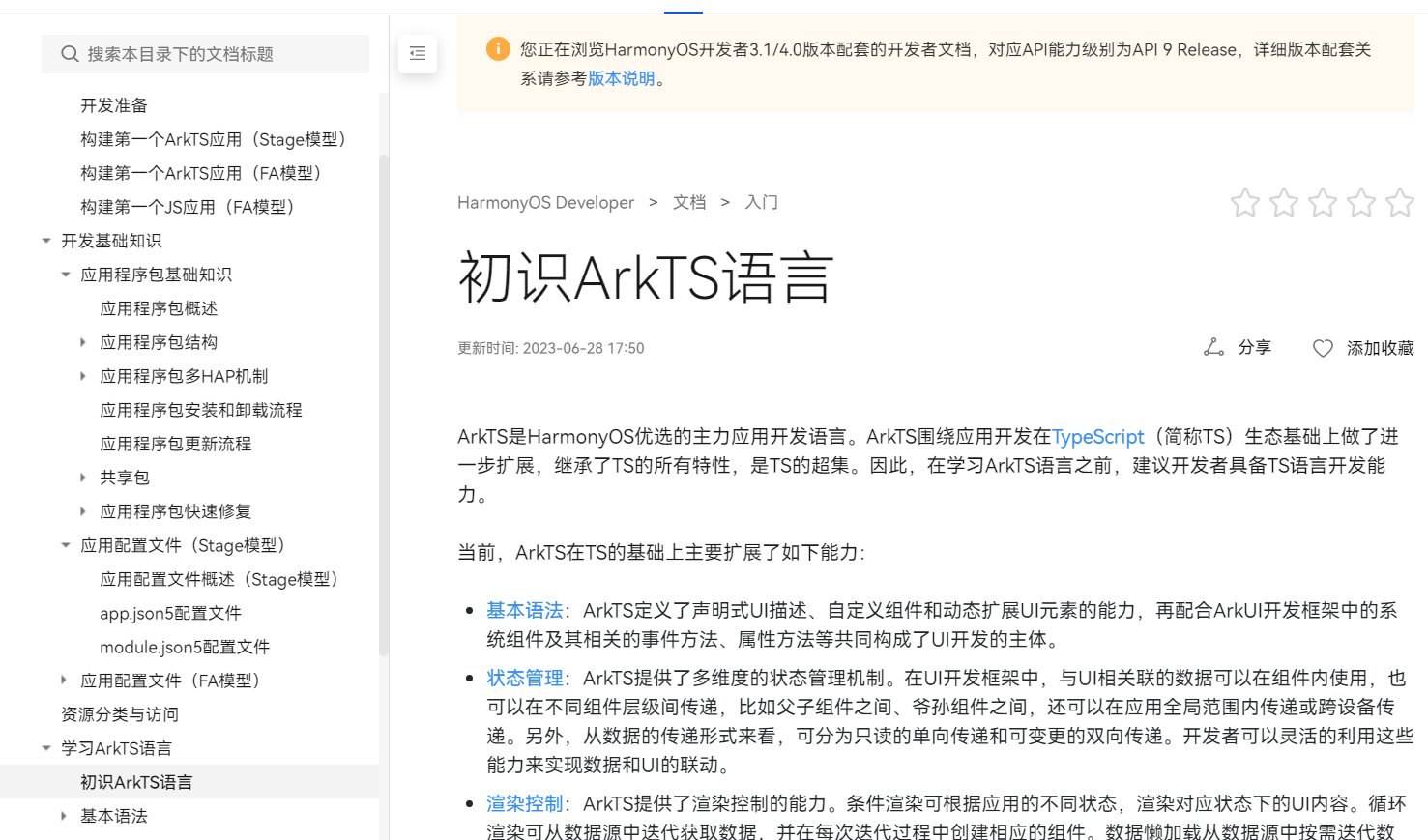Expand the 应用程序包多HAP机制 node
Viewport: 1428px width, 840px height.
pos(83,376)
